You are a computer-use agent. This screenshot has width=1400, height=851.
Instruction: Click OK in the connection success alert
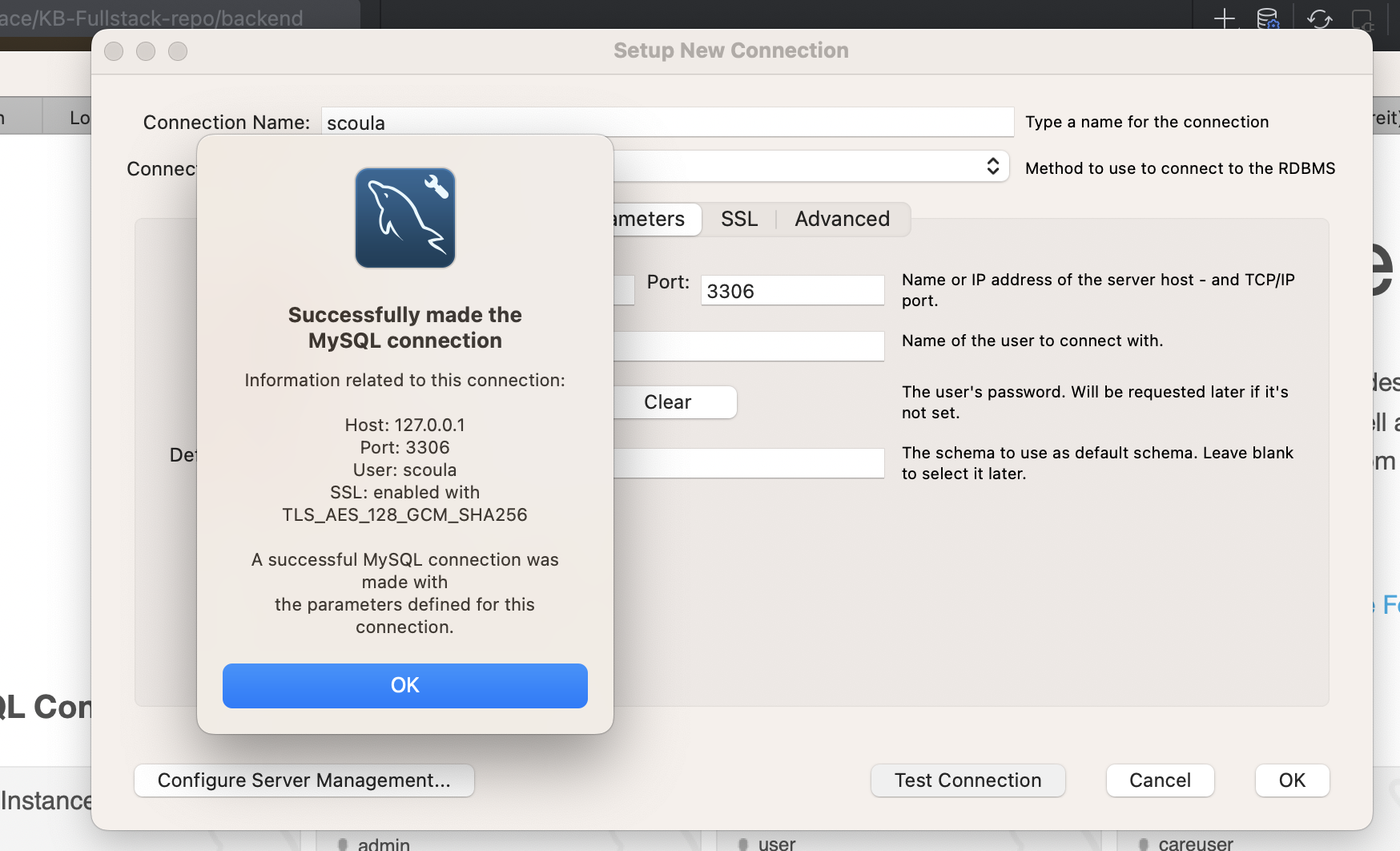point(404,685)
